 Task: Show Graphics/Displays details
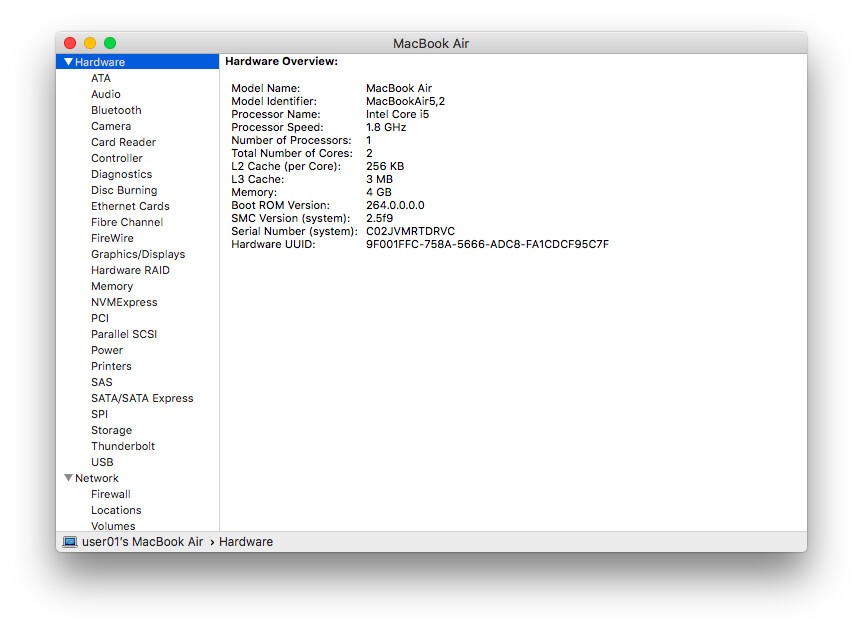[x=138, y=254]
